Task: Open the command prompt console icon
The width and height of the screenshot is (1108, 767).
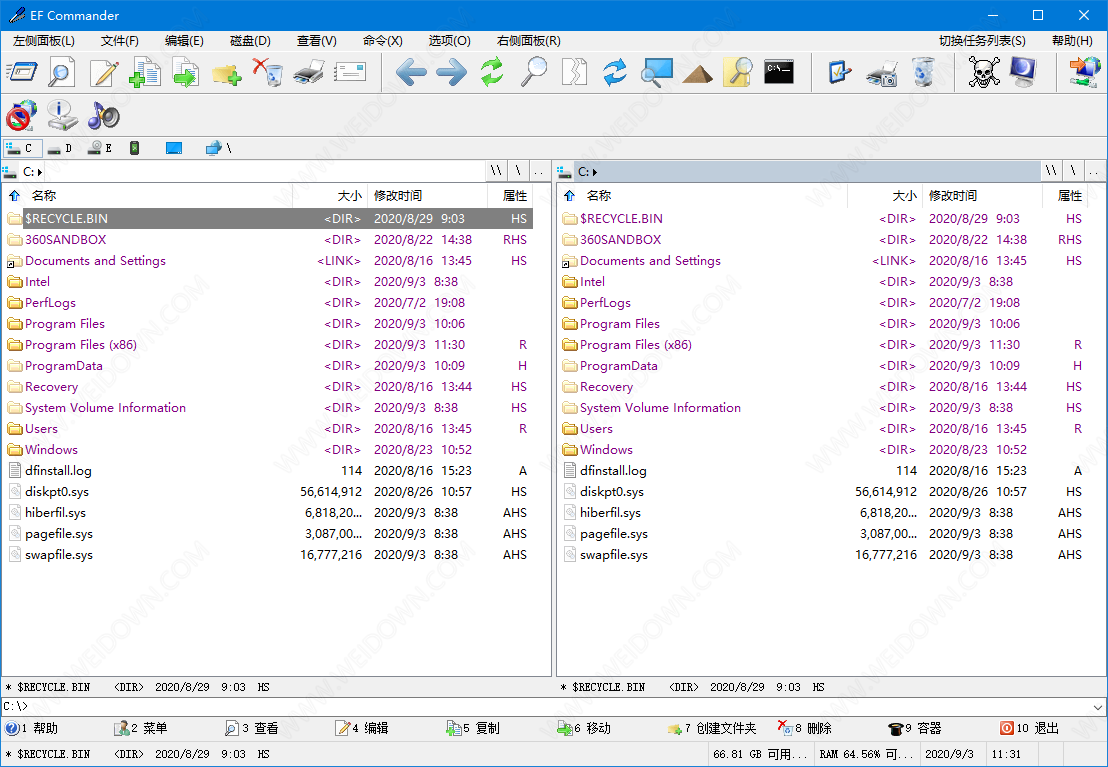Action: click(x=779, y=71)
